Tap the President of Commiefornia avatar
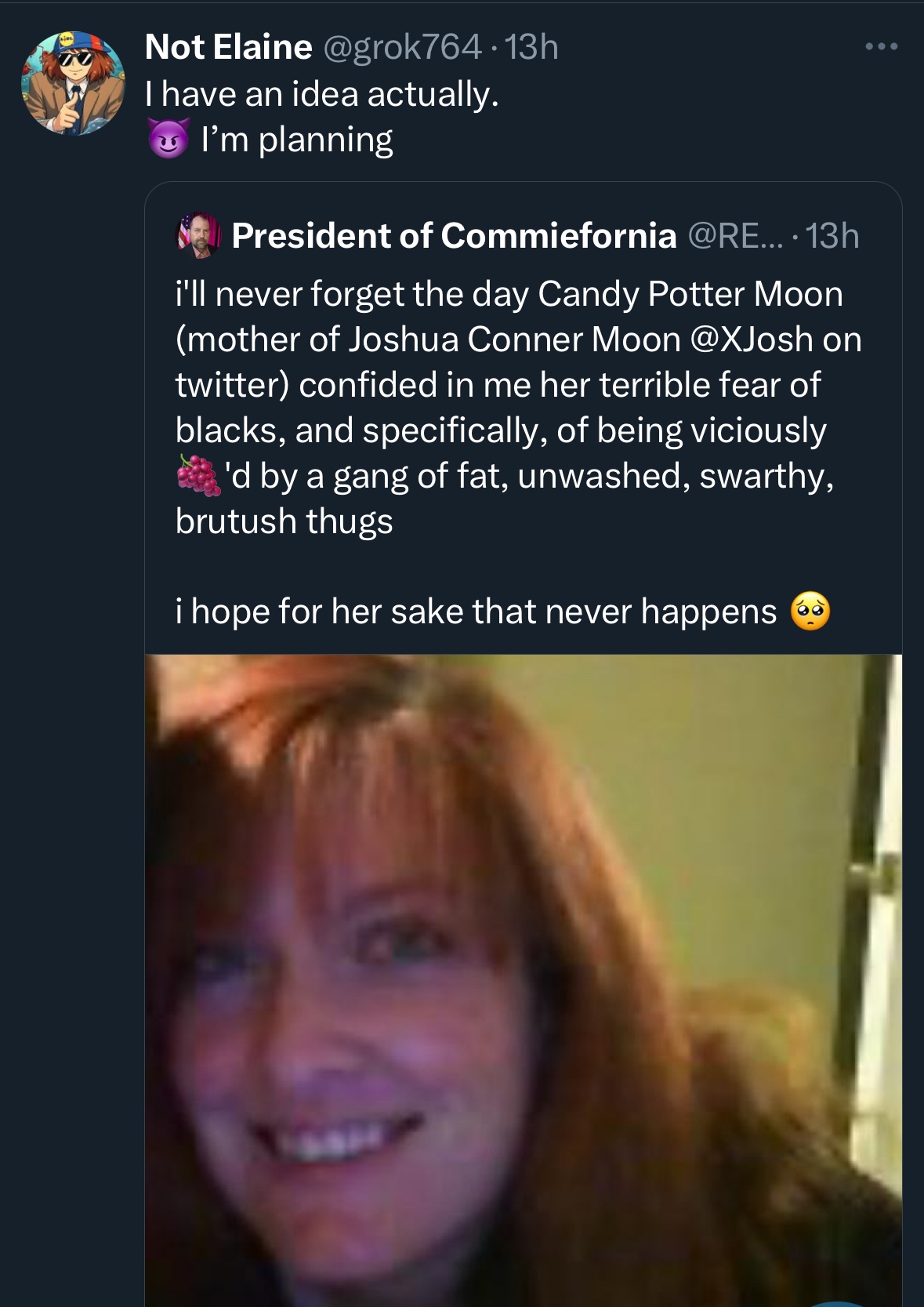The image size is (924, 1307). point(197,235)
